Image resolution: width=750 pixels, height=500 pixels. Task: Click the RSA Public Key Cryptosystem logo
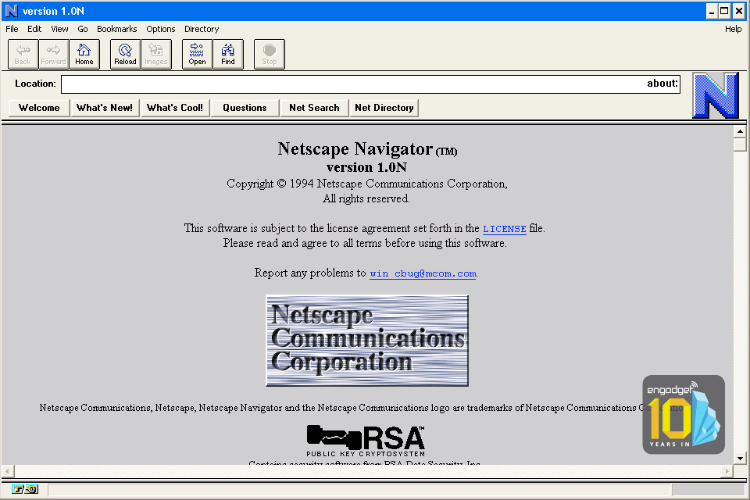coord(366,441)
